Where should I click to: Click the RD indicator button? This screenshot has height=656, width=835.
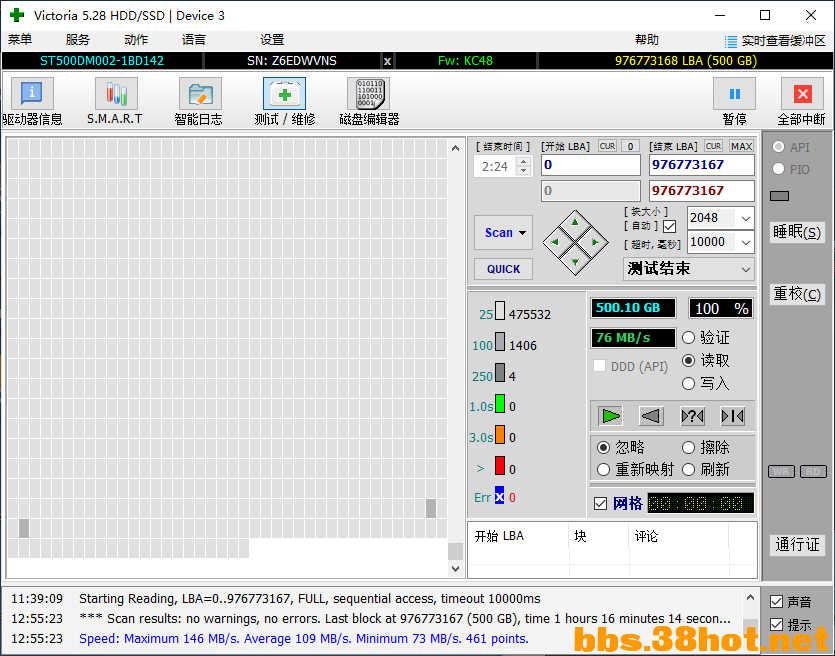click(813, 471)
